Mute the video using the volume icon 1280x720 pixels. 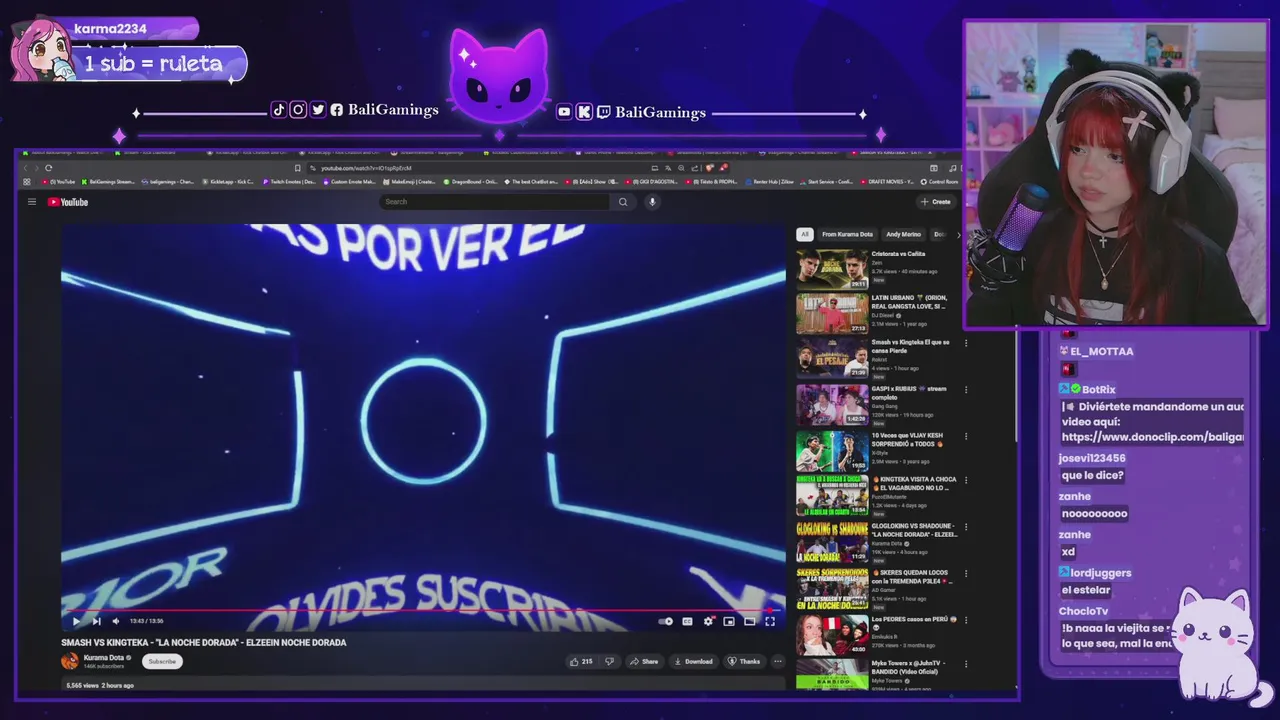(x=116, y=621)
